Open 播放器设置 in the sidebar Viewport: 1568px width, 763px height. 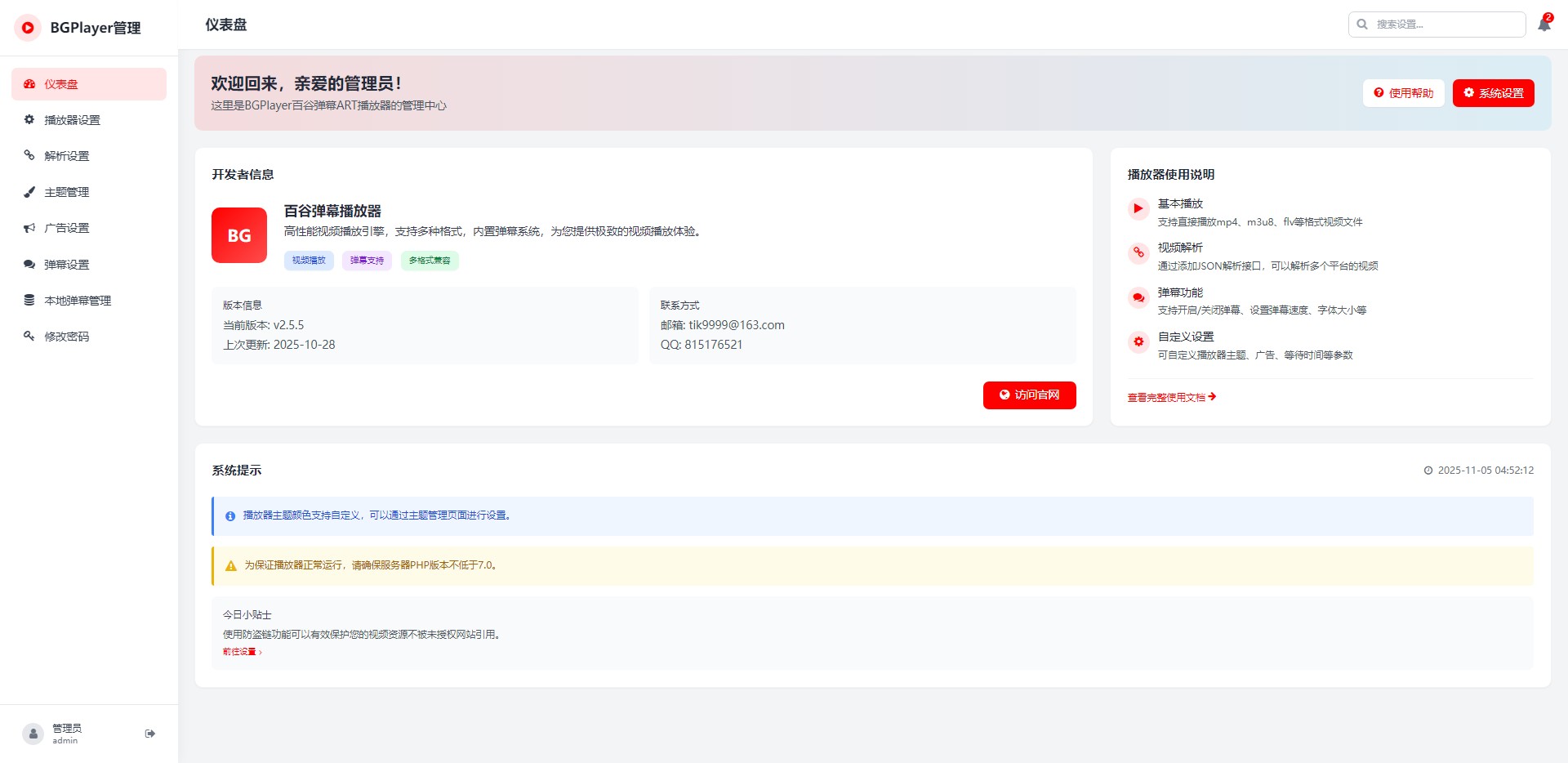tap(72, 120)
